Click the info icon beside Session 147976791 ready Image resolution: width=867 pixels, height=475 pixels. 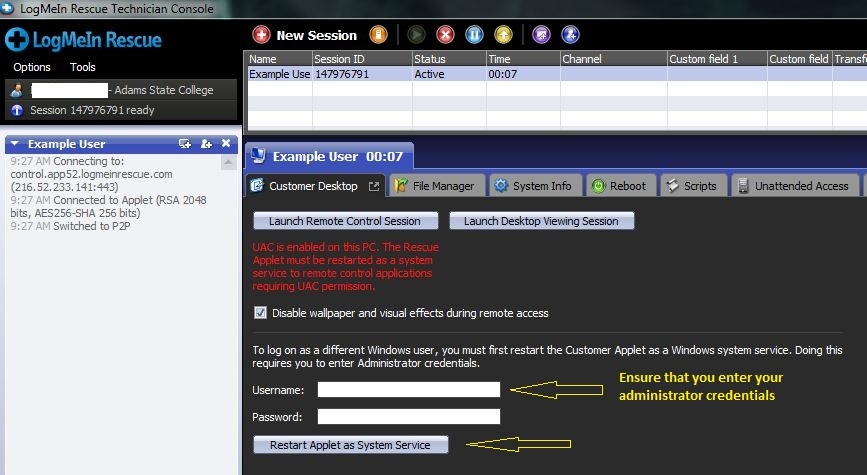tap(17, 110)
